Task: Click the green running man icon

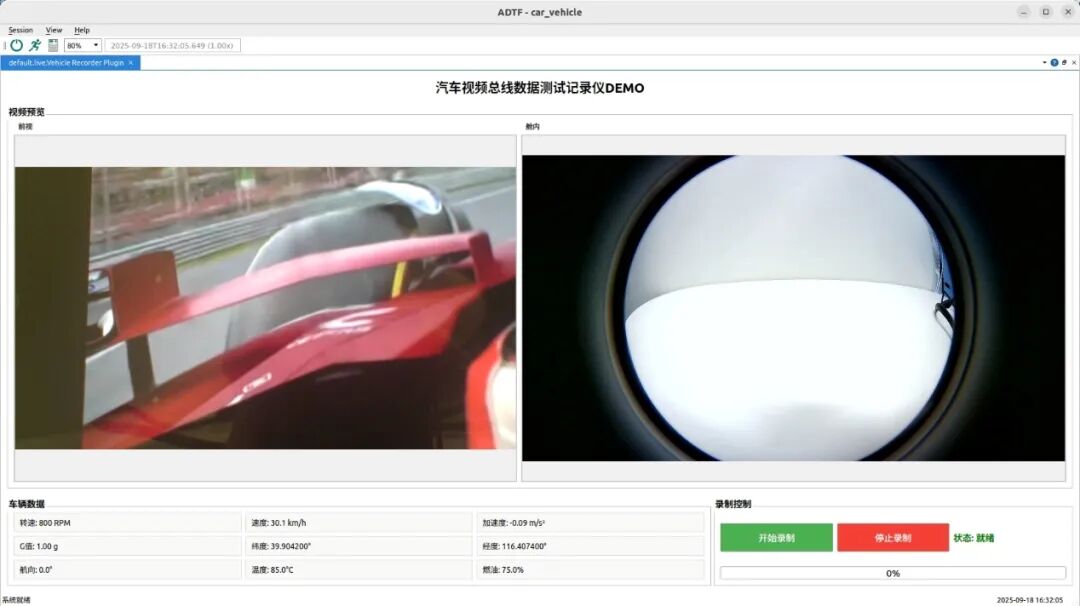Action: tap(34, 45)
